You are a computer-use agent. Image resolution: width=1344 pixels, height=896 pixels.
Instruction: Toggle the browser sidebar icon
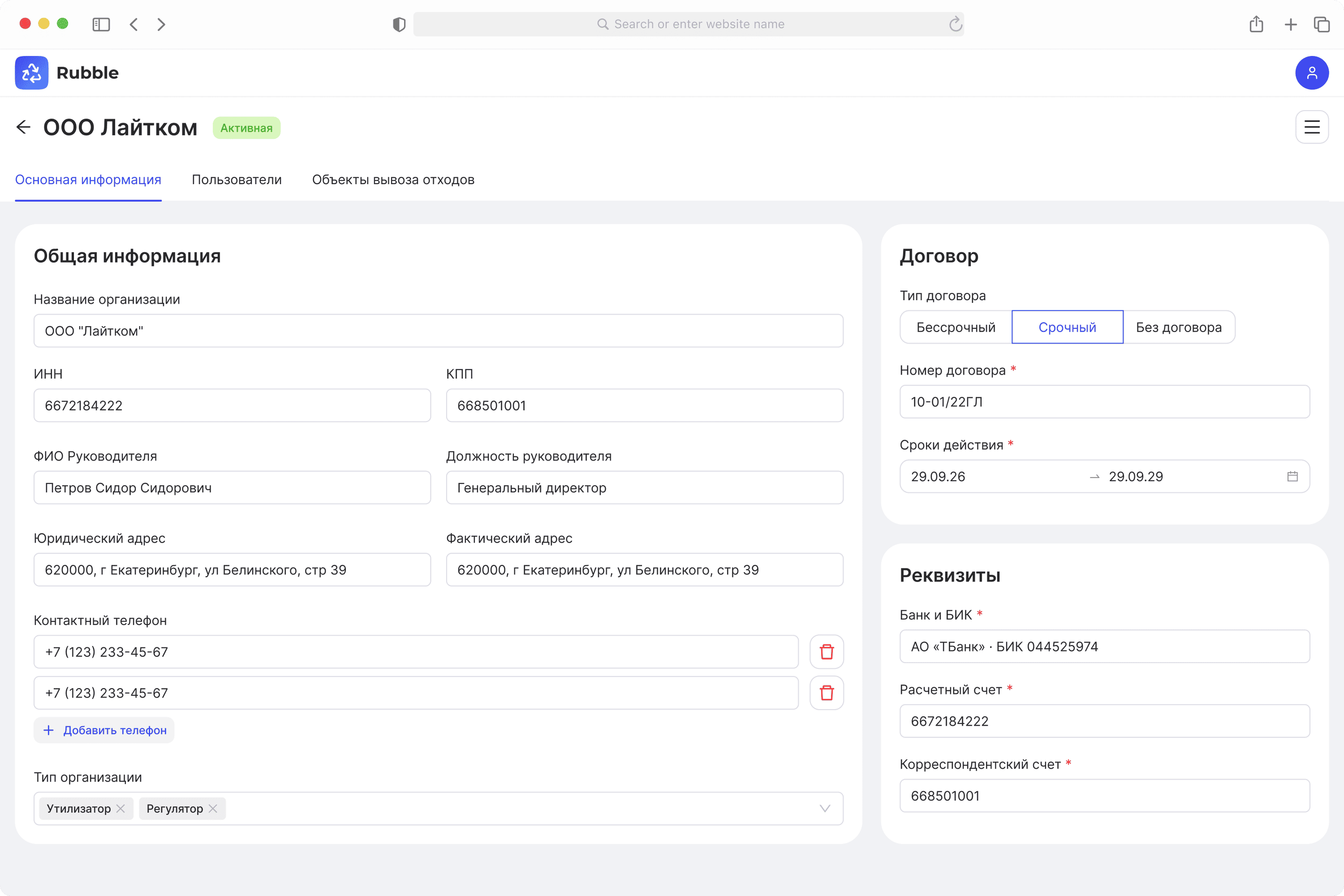[x=101, y=24]
